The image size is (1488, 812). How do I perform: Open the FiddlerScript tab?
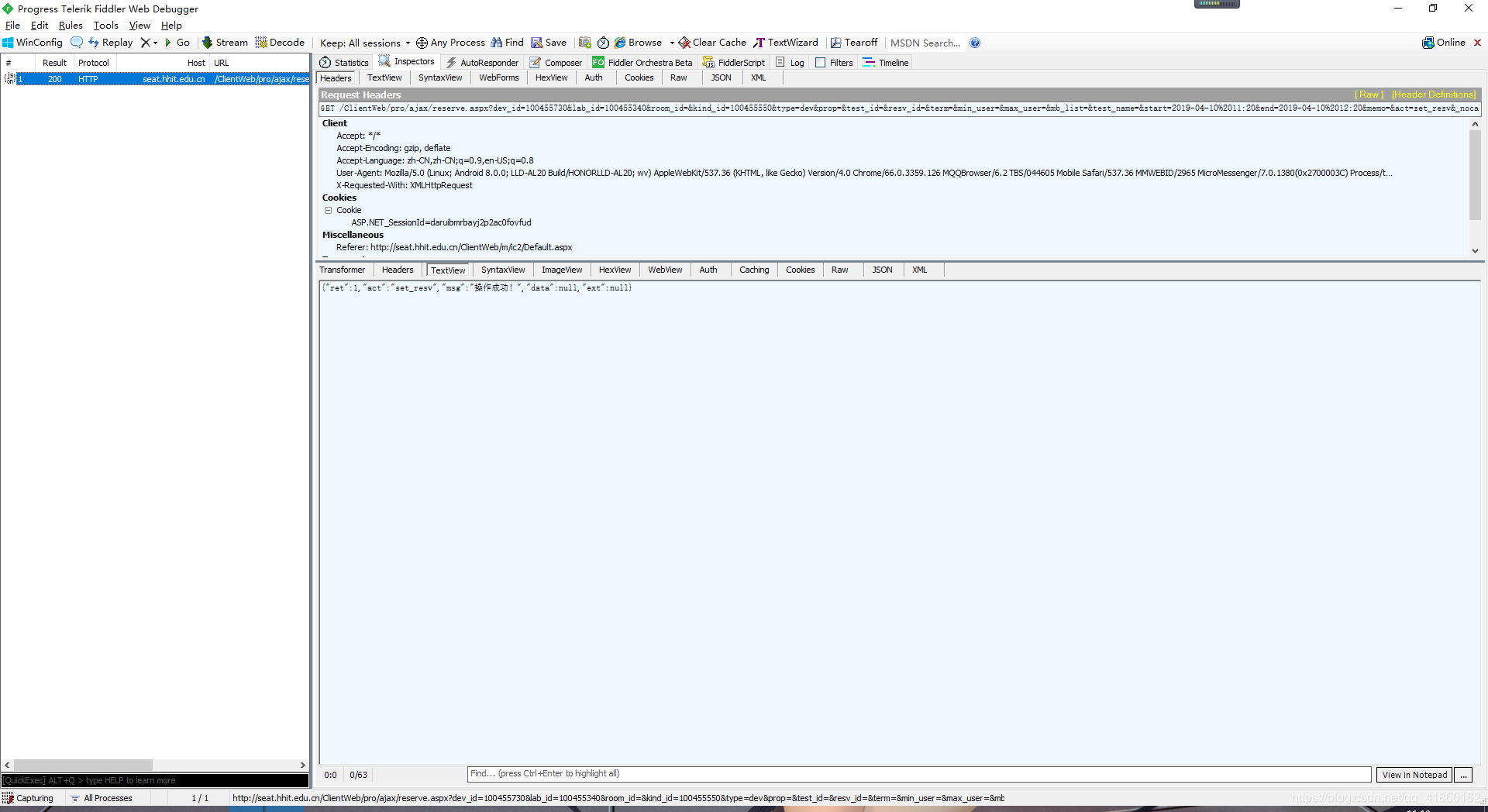[734, 63]
